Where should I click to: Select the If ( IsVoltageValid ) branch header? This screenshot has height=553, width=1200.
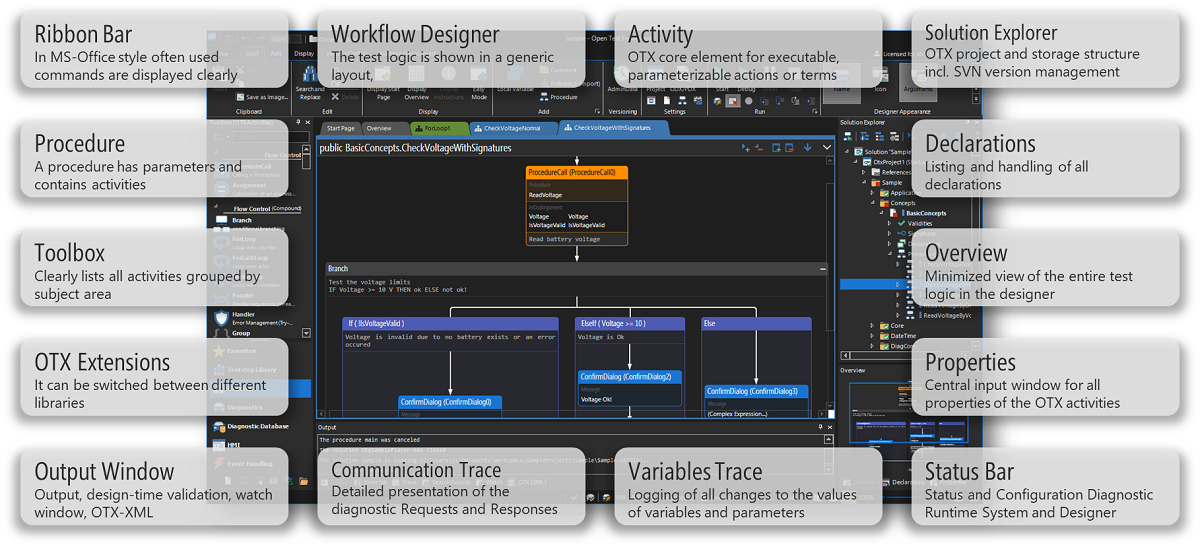[x=450, y=323]
